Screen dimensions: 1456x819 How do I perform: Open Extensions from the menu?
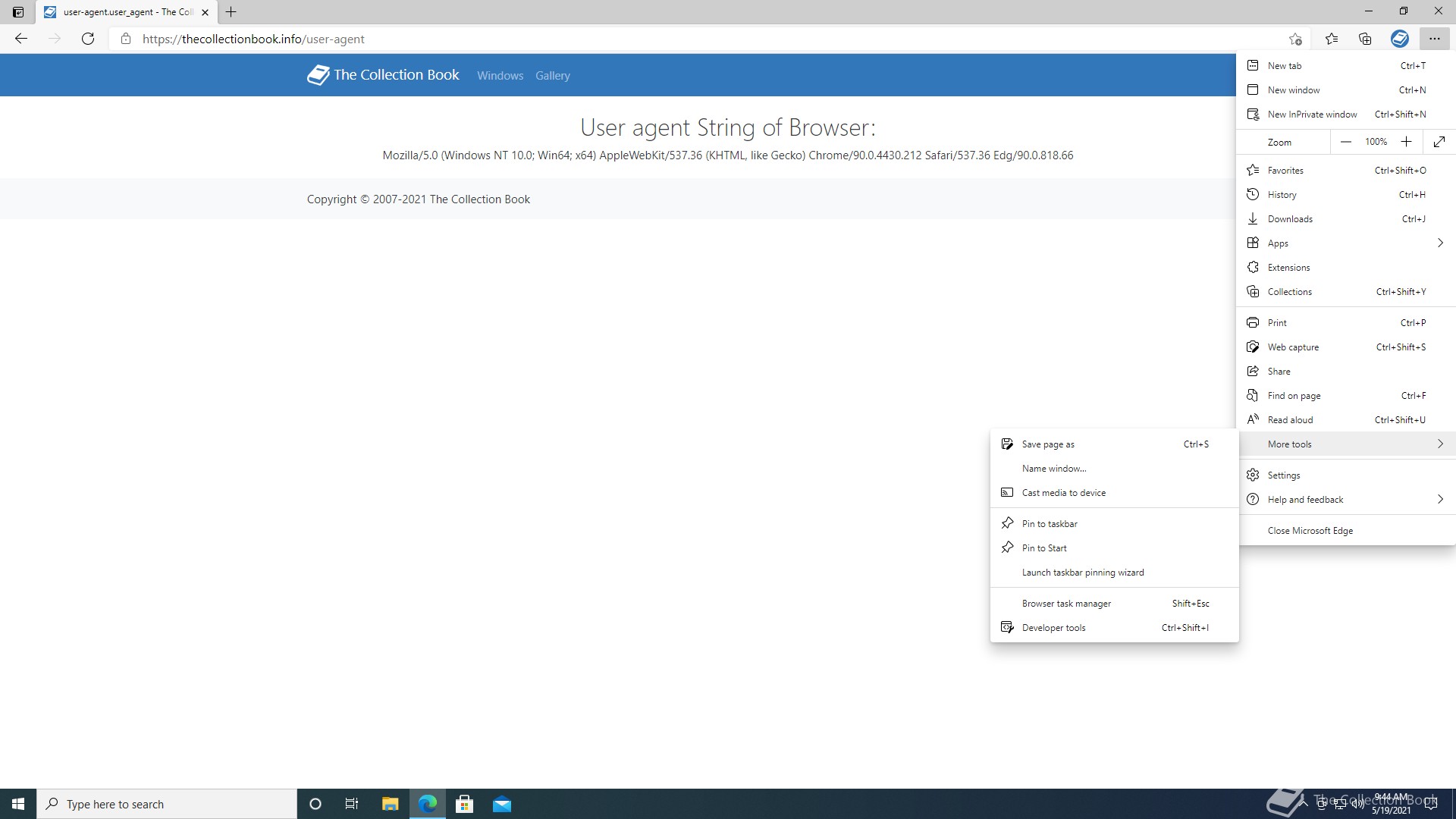[1346, 268]
